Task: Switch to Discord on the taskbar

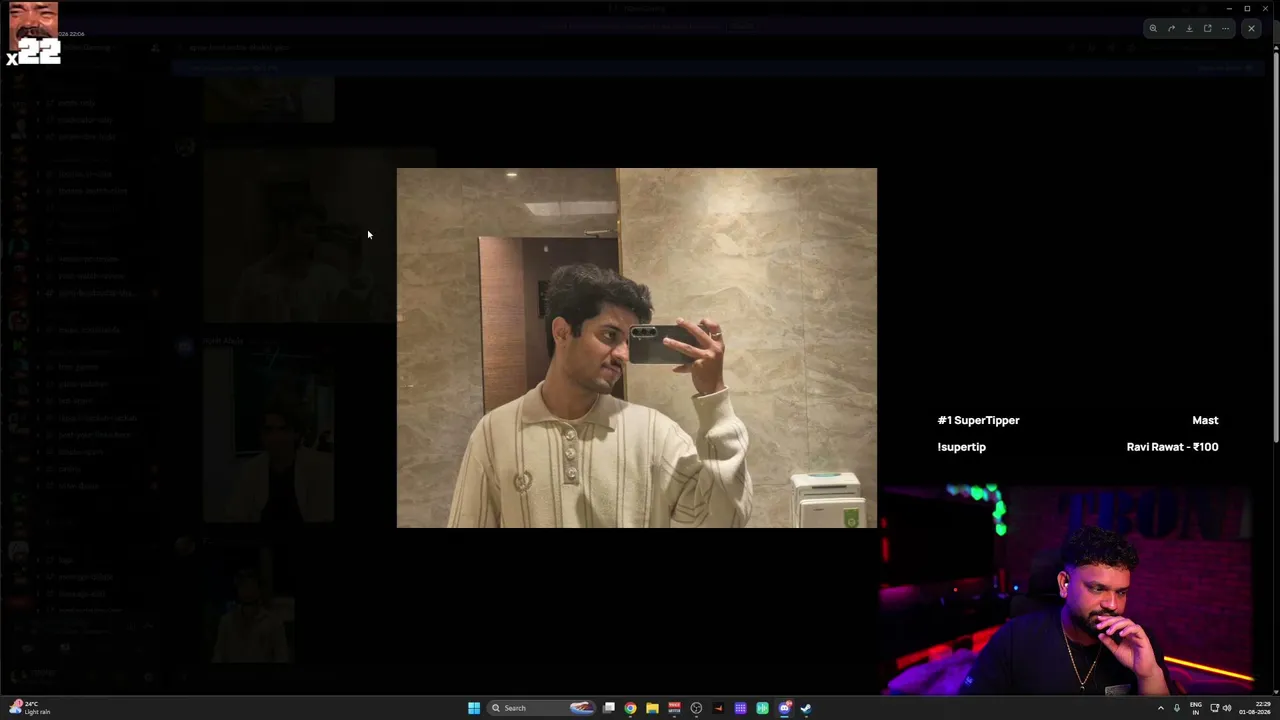Action: (784, 708)
